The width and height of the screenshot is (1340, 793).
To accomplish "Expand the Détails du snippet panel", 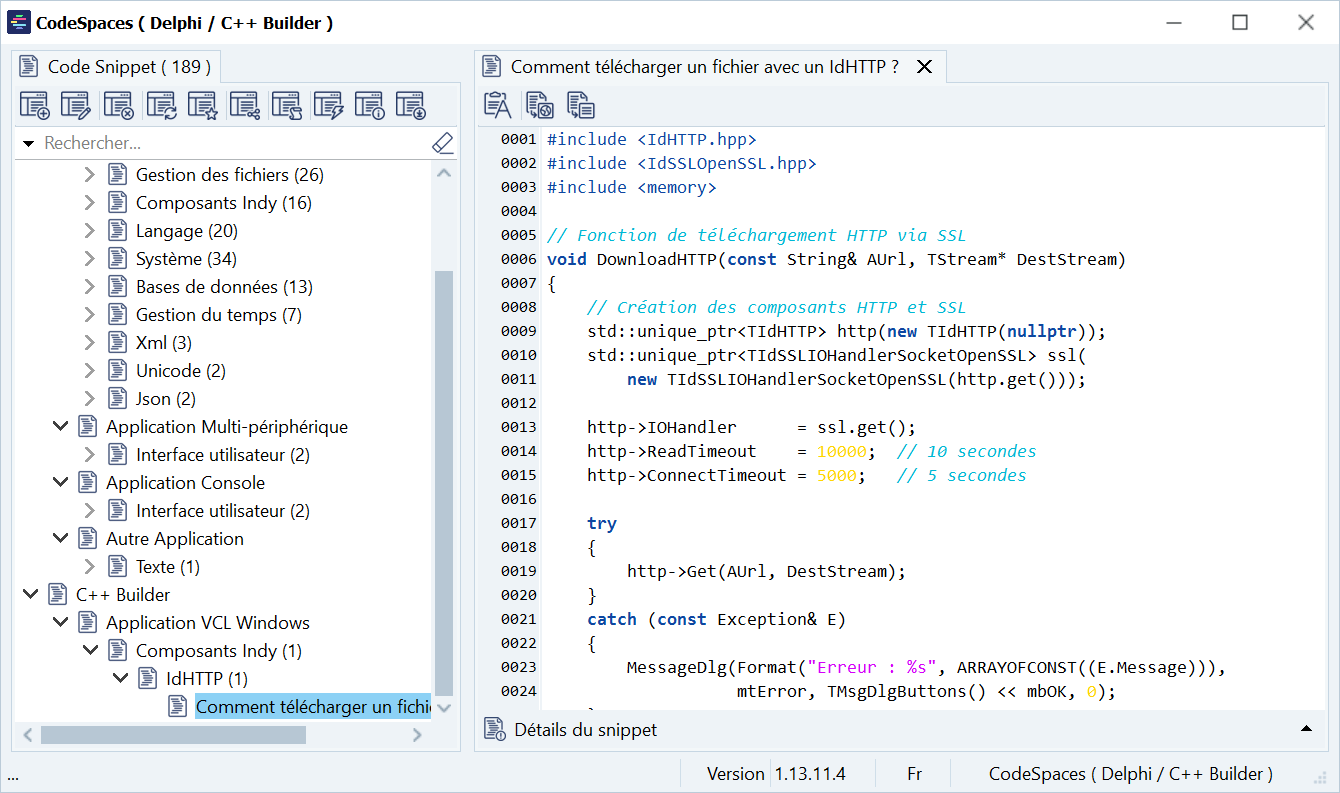I will (1305, 729).
